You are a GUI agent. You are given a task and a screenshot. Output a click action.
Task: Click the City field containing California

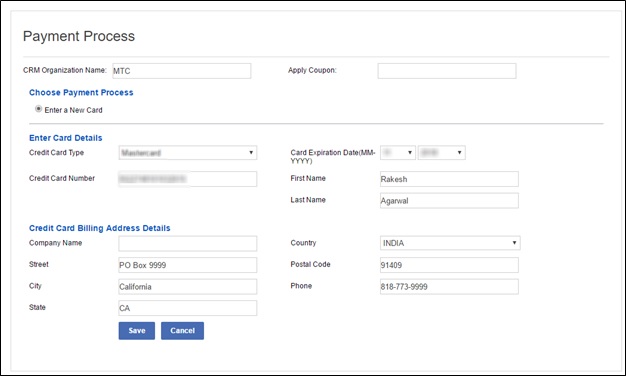[188, 287]
